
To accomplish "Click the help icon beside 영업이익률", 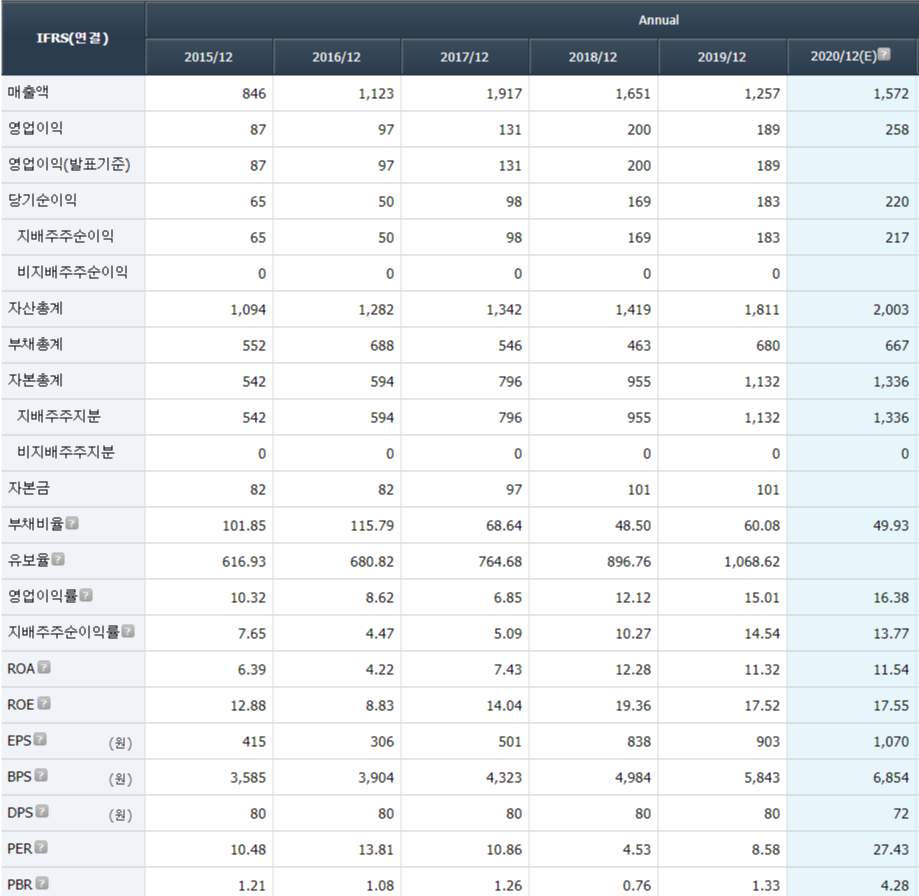I will (x=86, y=595).
